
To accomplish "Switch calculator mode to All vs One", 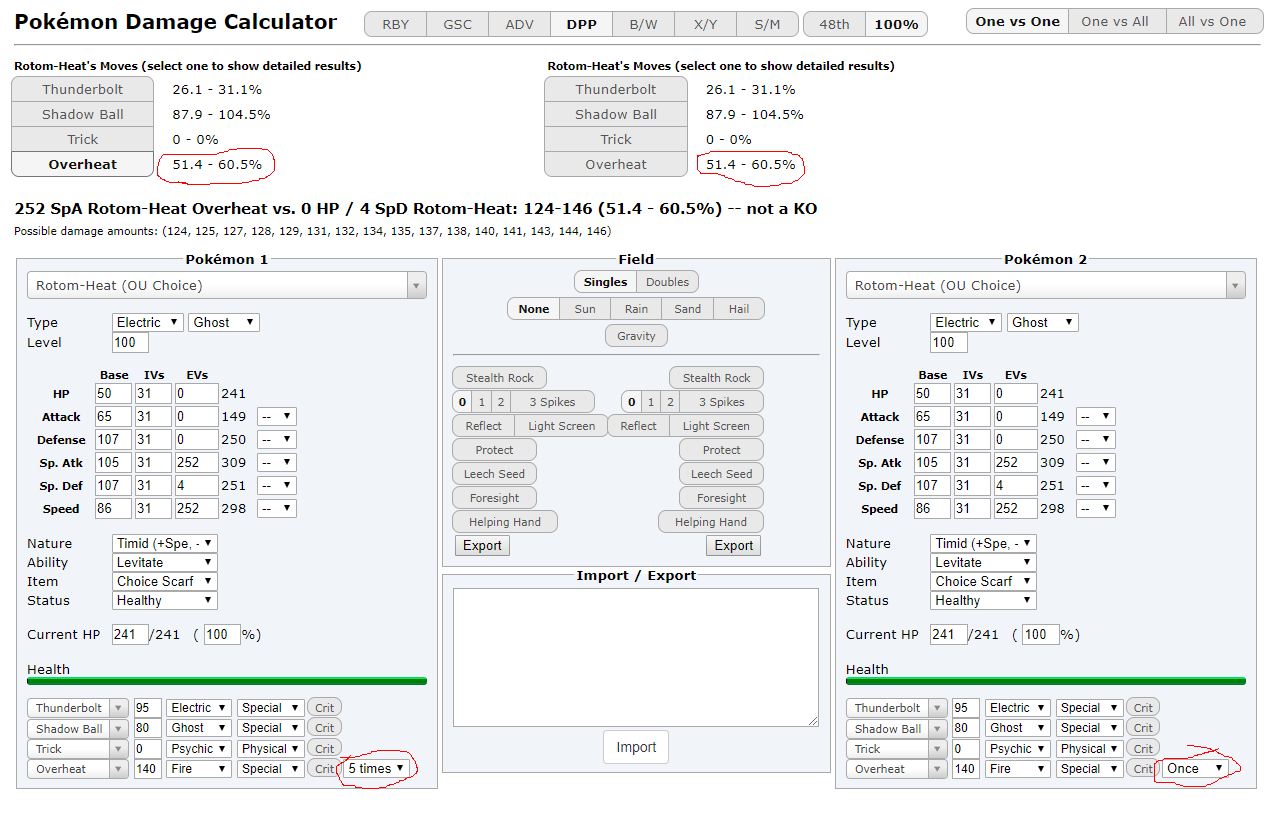I will coord(1212,21).
